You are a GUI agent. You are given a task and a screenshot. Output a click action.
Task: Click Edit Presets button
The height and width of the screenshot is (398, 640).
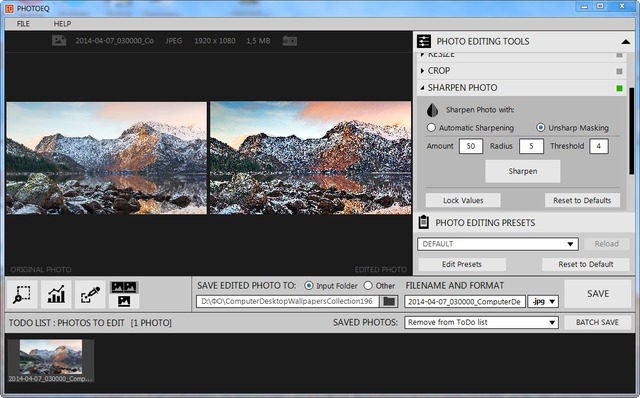coord(462,265)
